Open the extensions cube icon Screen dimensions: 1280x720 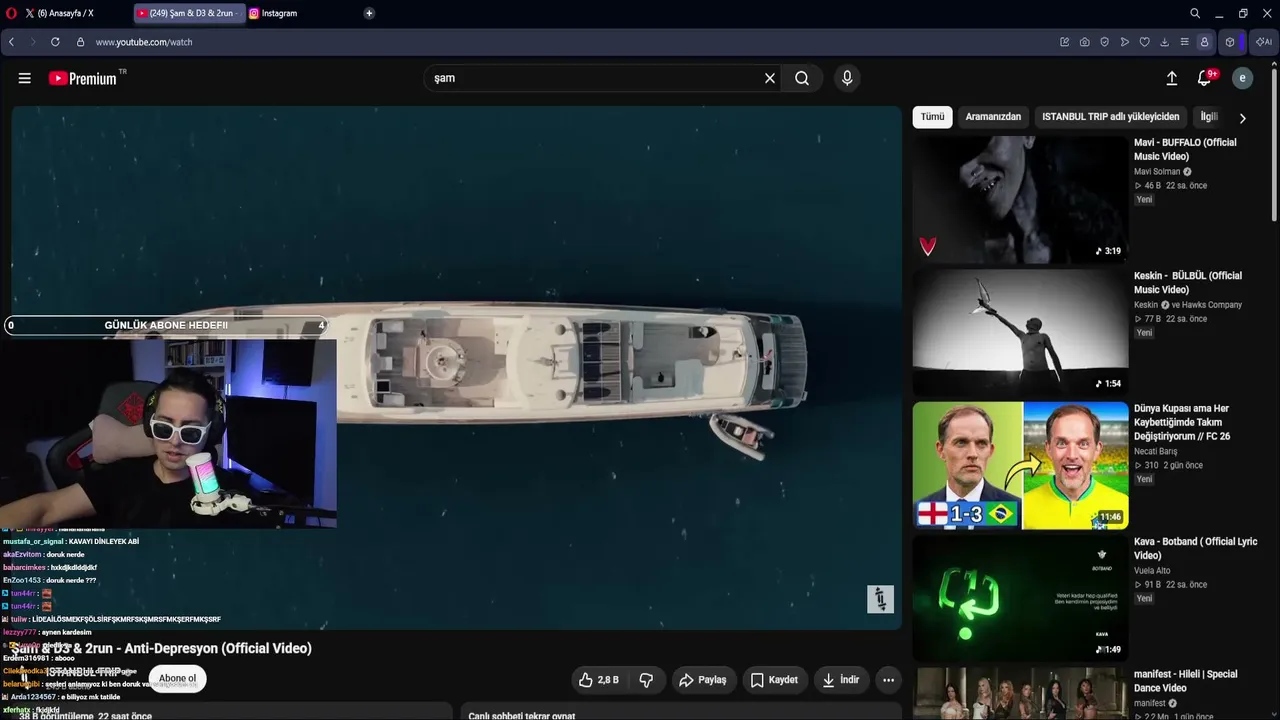[x=1230, y=42]
